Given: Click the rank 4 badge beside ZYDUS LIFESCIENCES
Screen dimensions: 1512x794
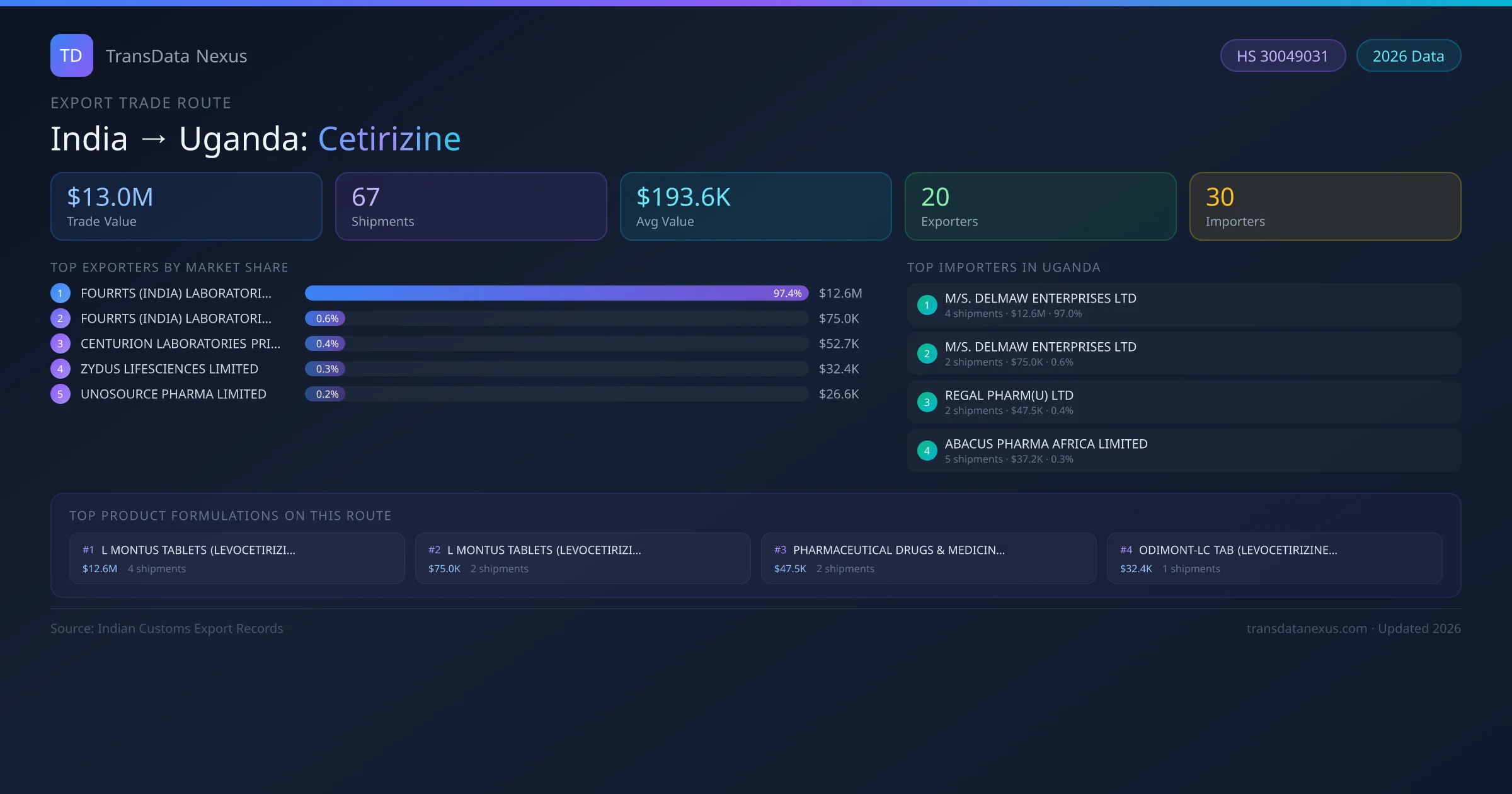Looking at the screenshot, I should tap(60, 369).
